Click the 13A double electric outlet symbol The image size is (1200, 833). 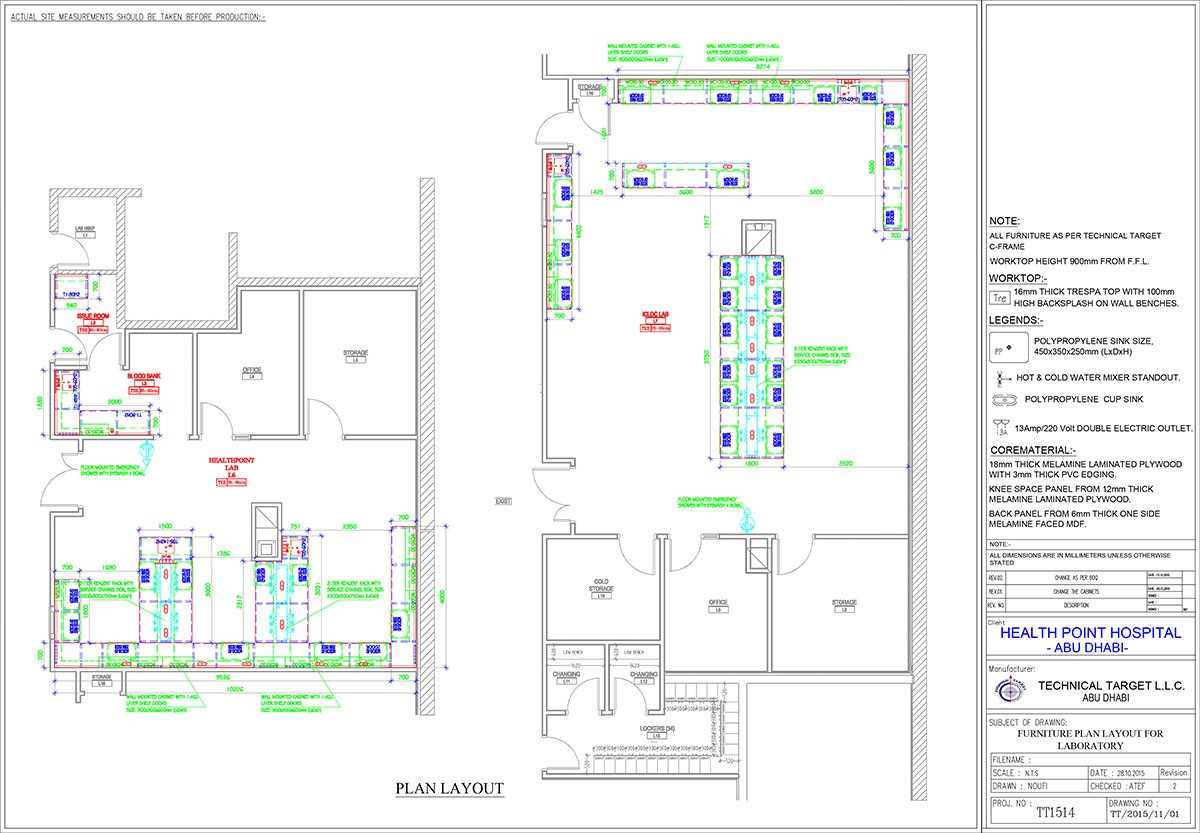click(1000, 427)
